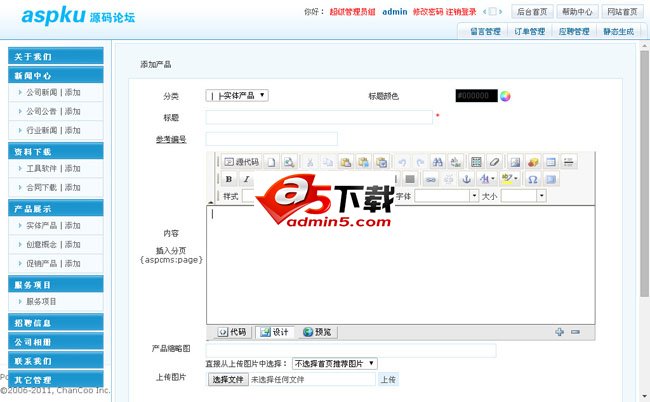Click the special character omega icon
The width and height of the screenshot is (650, 402).
click(533, 179)
